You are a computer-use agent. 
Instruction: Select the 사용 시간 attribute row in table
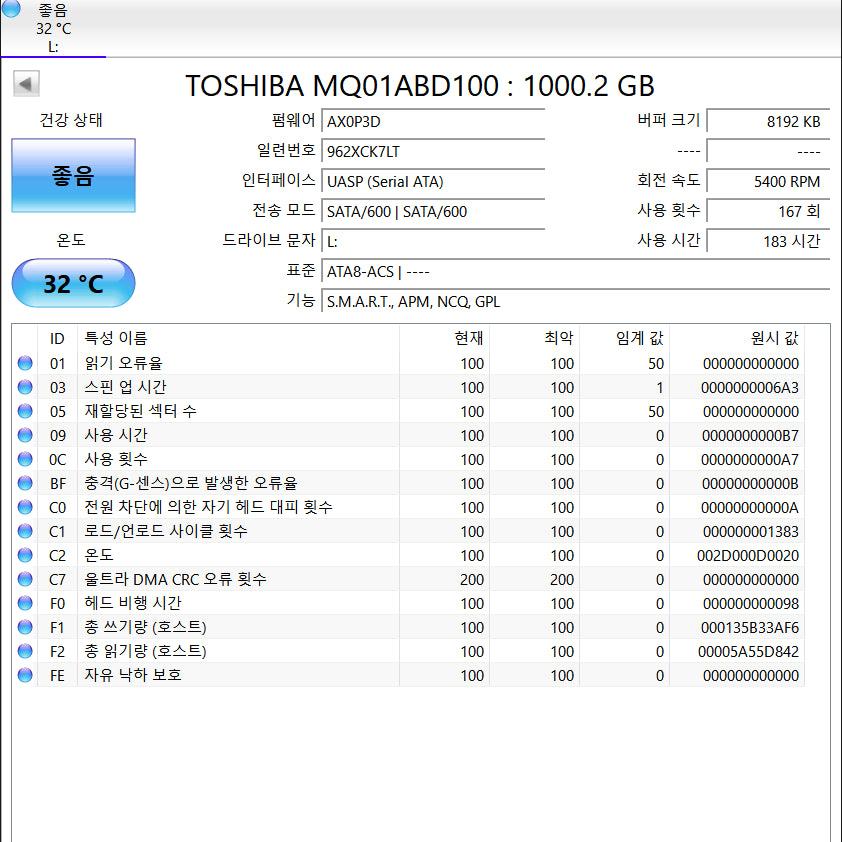(408, 435)
